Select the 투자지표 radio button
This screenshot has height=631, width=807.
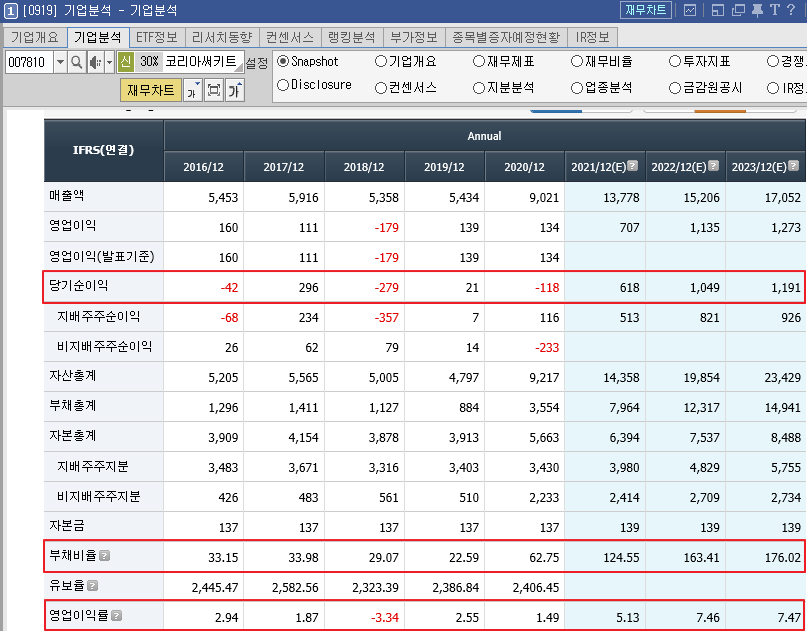[675, 61]
